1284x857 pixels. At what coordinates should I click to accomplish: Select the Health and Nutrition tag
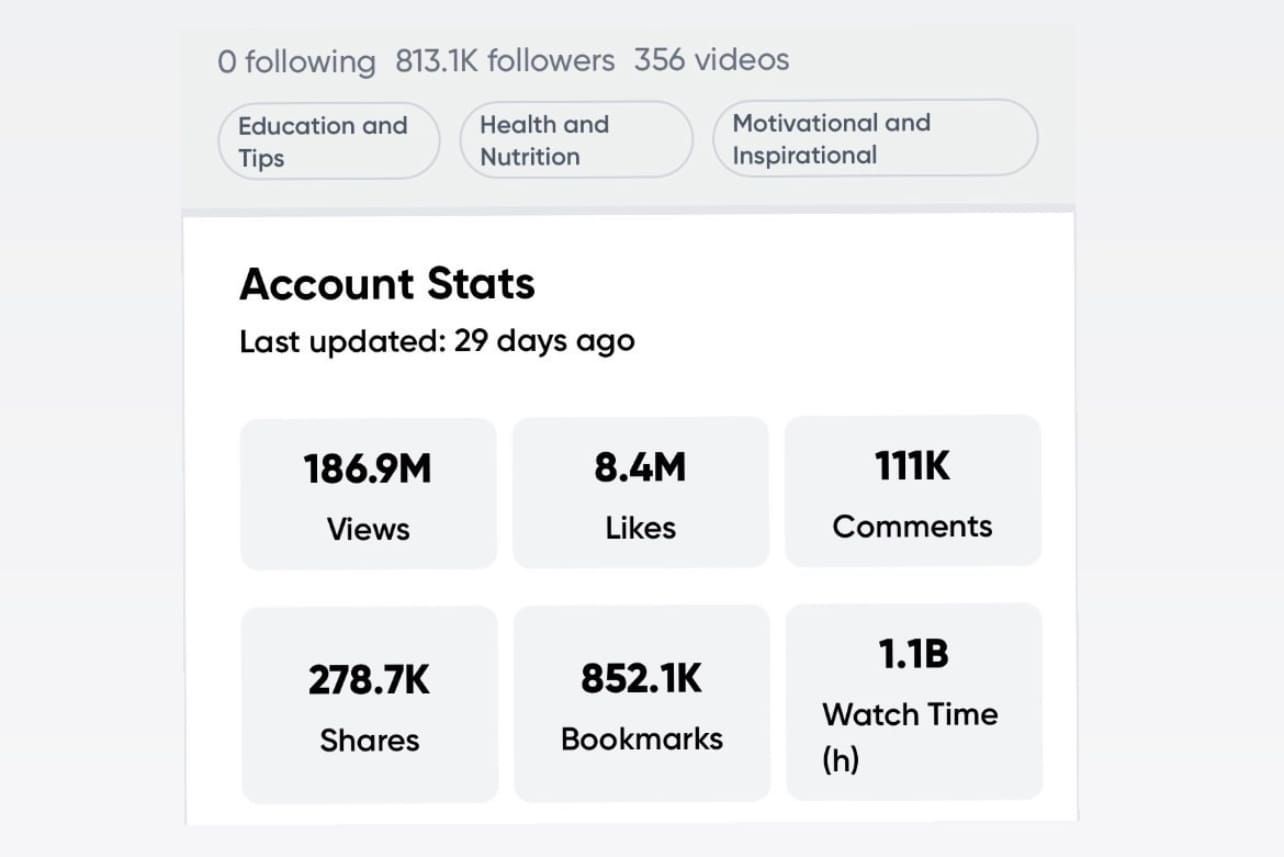[575, 140]
